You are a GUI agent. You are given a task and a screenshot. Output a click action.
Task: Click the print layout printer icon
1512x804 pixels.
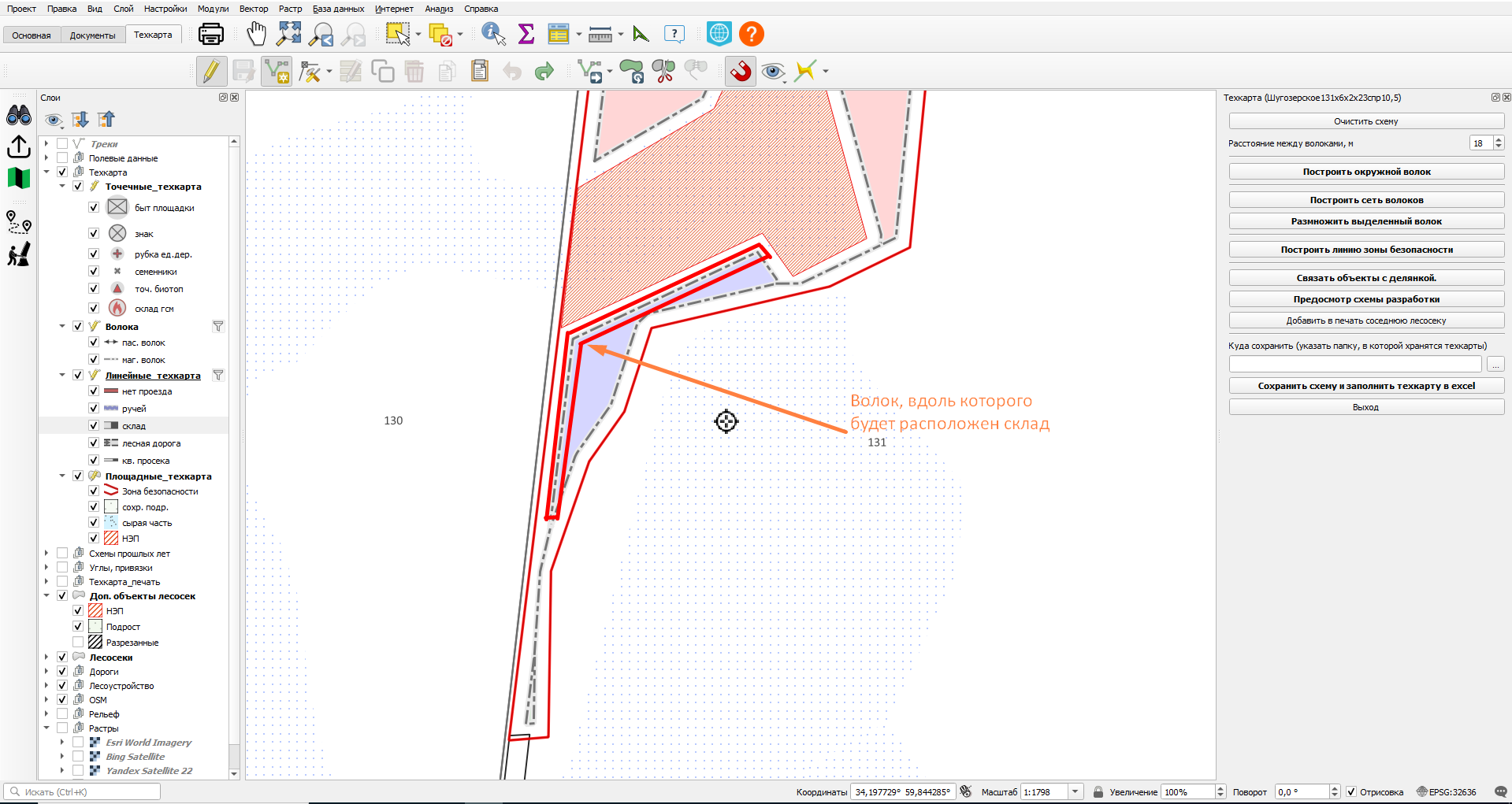211,34
